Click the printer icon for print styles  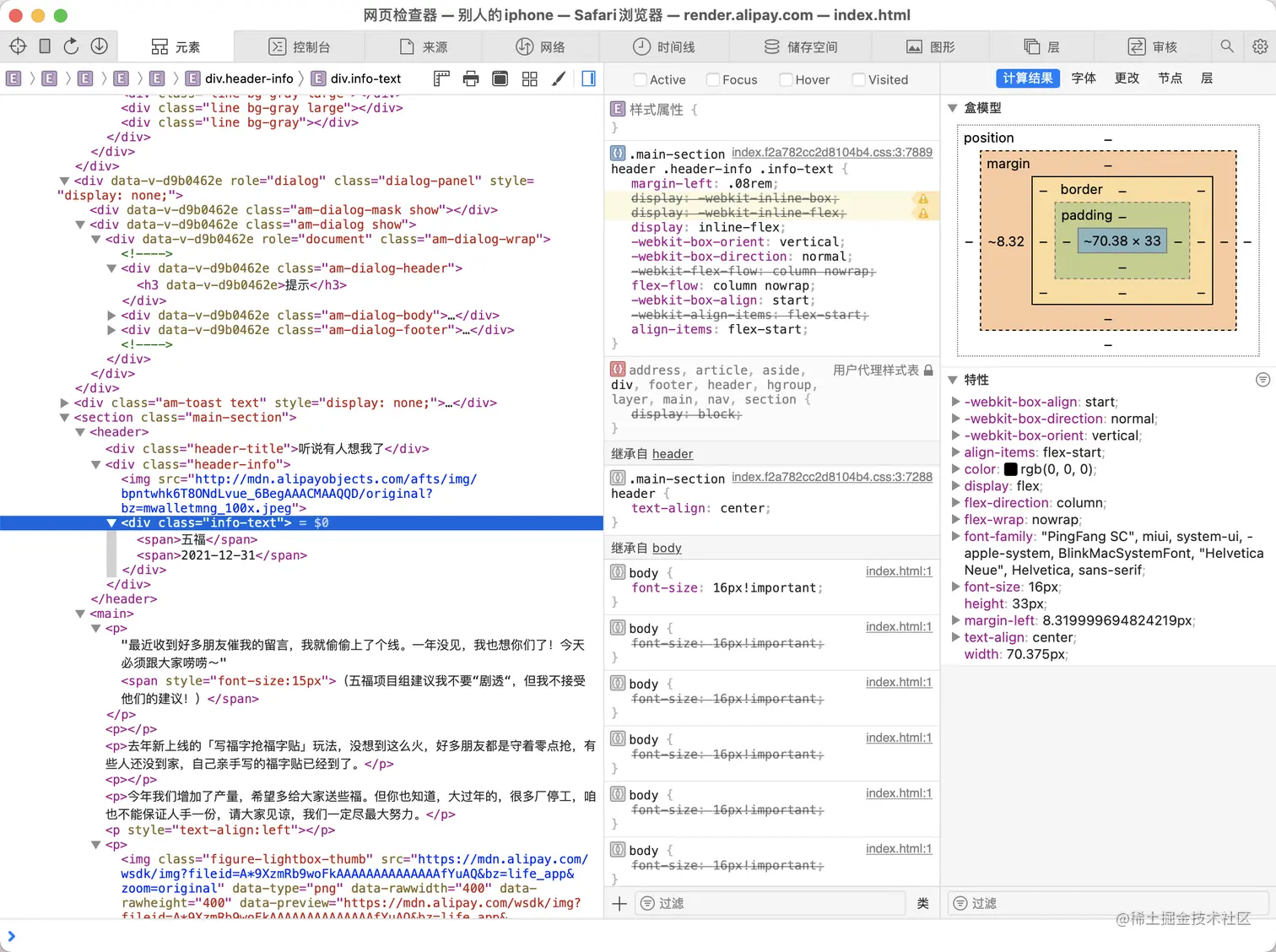(x=471, y=78)
